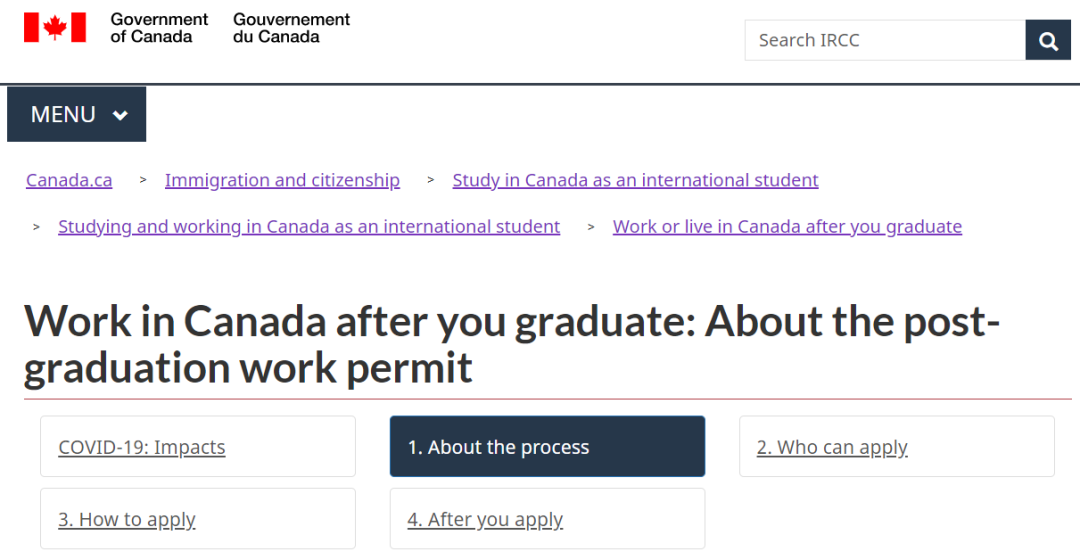This screenshot has width=1080, height=560.
Task: Open Work or live in Canada after you graduate
Action: [787, 227]
